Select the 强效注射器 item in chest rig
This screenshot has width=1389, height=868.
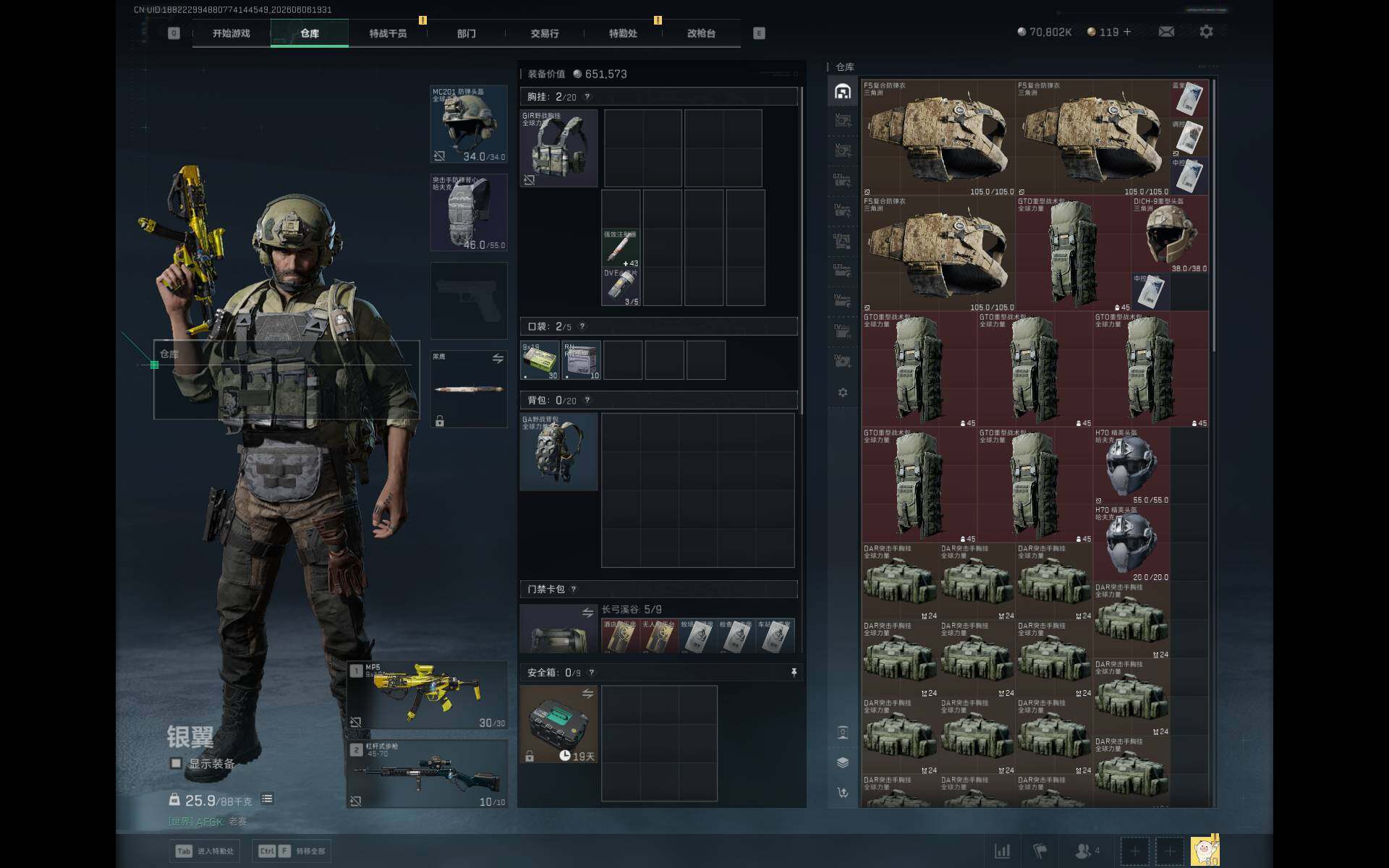(621, 249)
